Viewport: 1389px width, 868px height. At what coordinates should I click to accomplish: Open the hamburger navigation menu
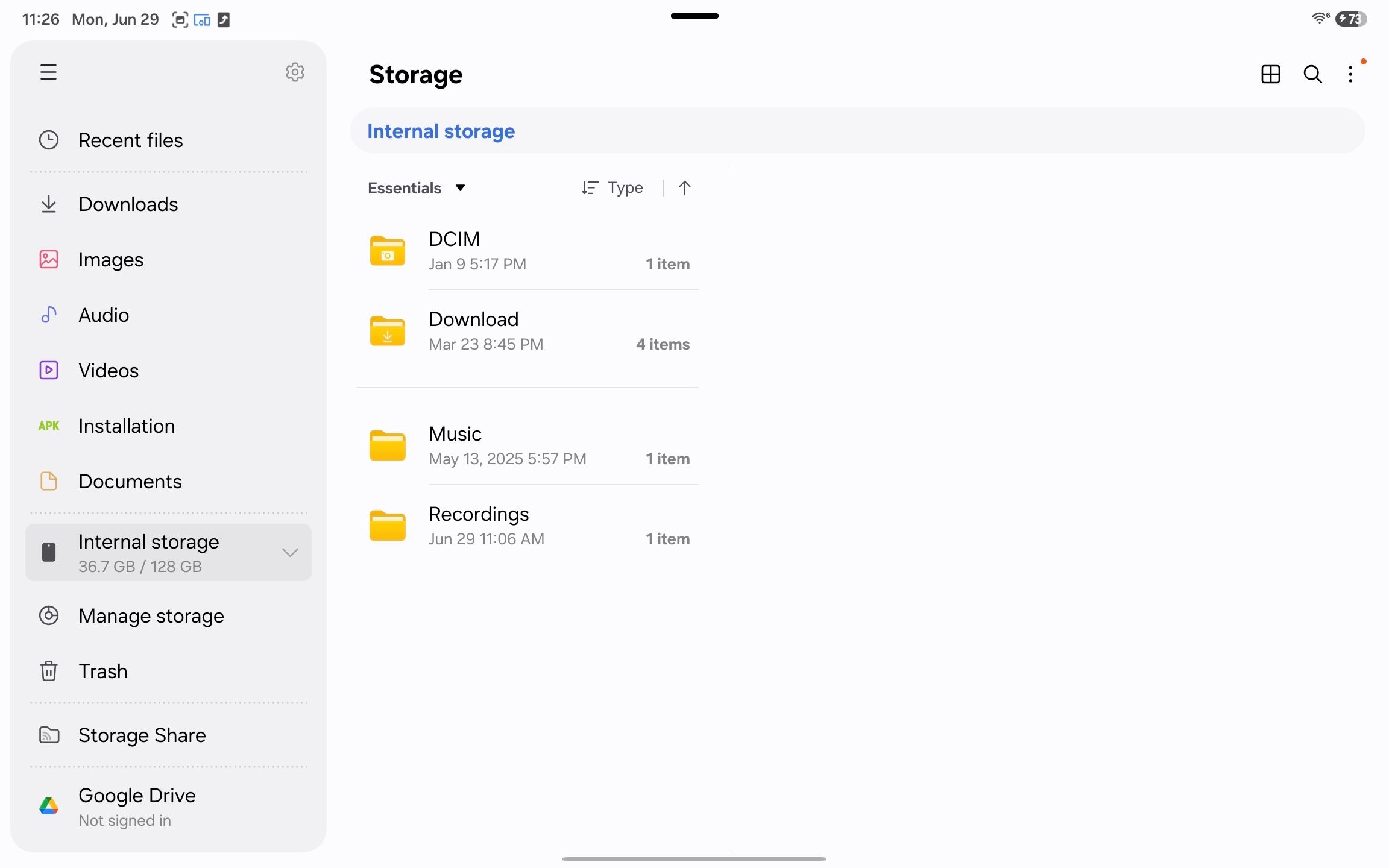pos(48,72)
